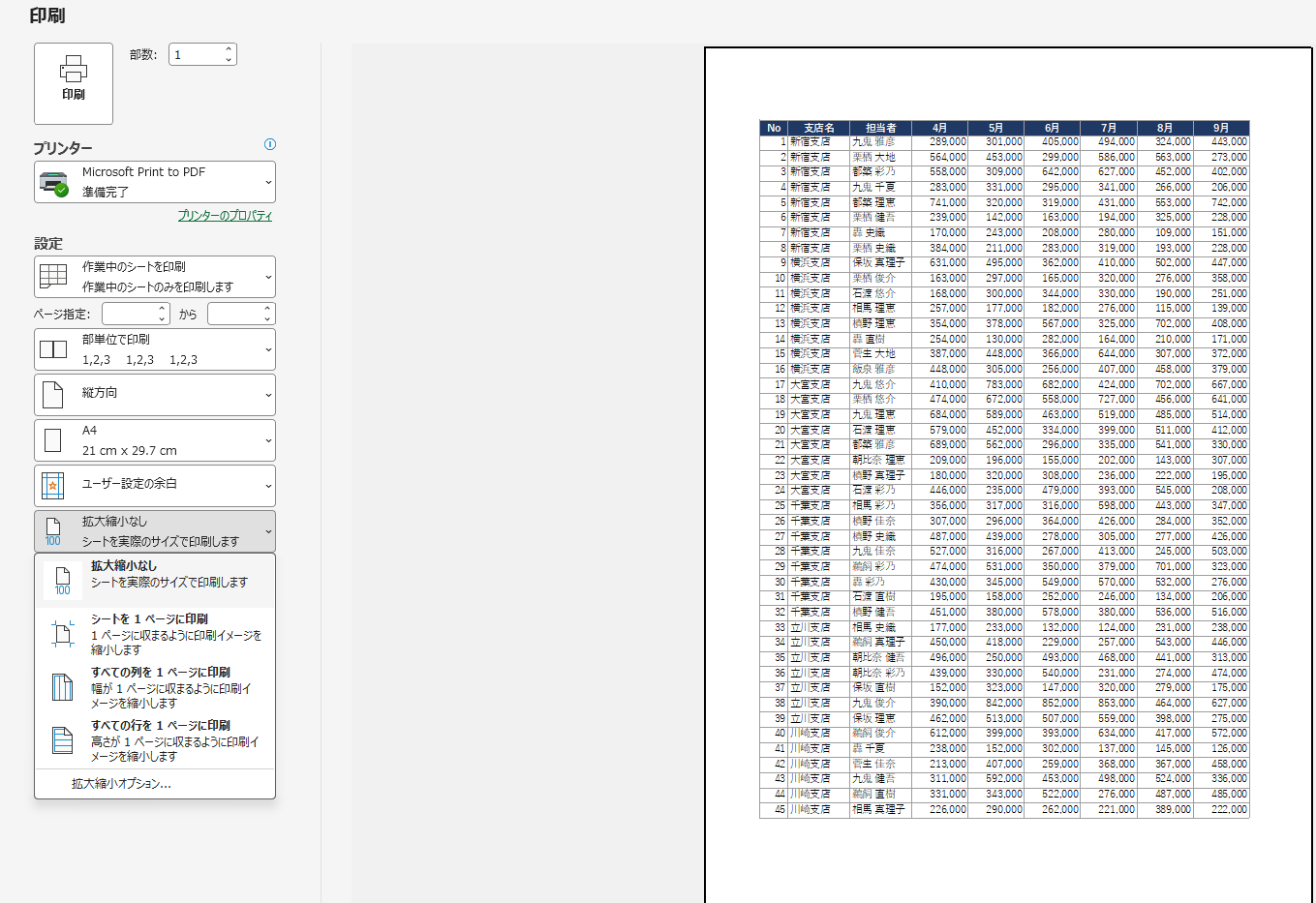Click the 拡大縮小なし scaling dropdown icon
1316x903 pixels.
pyautogui.click(x=53, y=531)
